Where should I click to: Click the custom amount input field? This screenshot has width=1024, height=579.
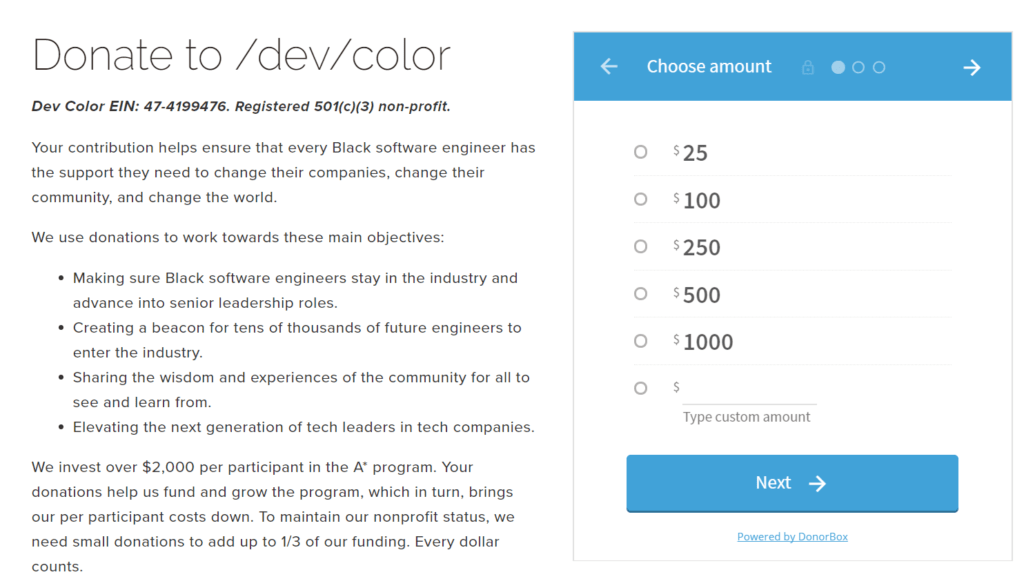(749, 389)
